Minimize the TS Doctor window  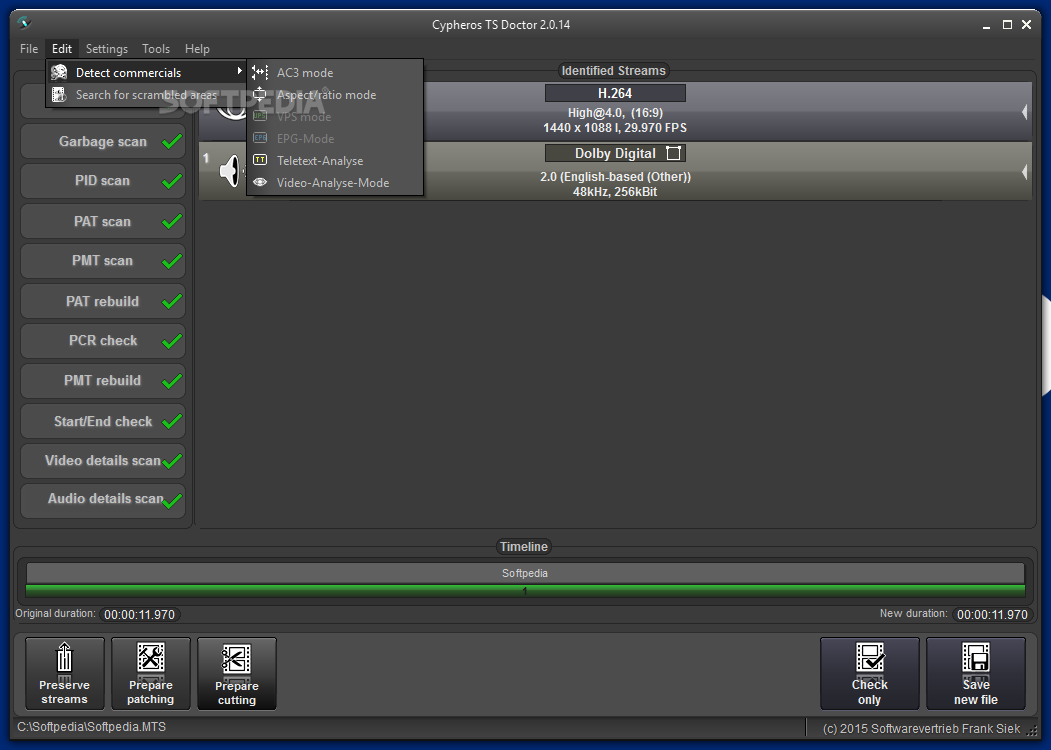tap(987, 25)
